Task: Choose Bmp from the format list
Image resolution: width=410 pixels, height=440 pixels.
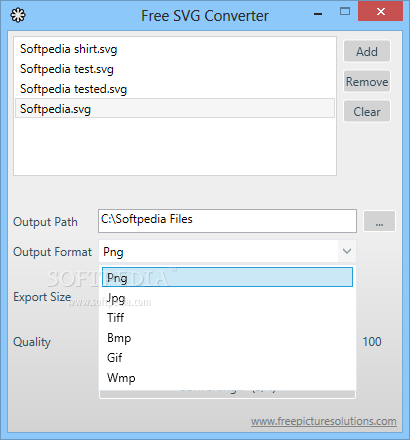Action: (x=227, y=338)
